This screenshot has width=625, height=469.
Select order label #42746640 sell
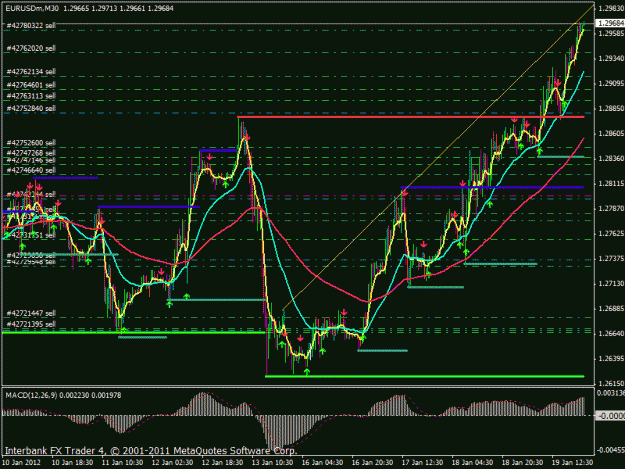pos(31,170)
